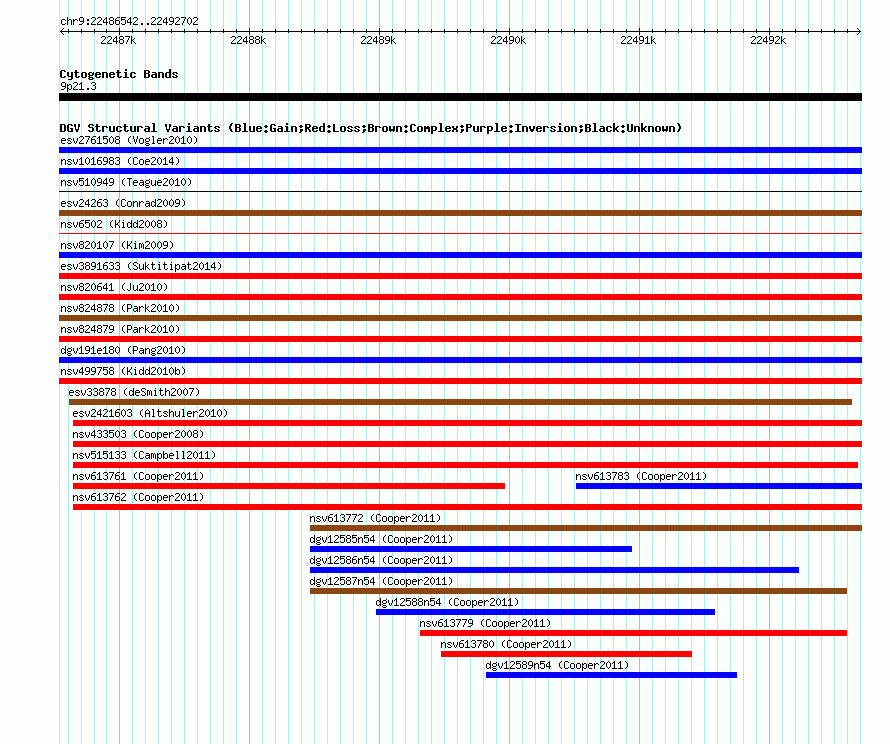Open nsv433503 (Cooper2008) variant label
The height and width of the screenshot is (744, 890).
(x=138, y=434)
